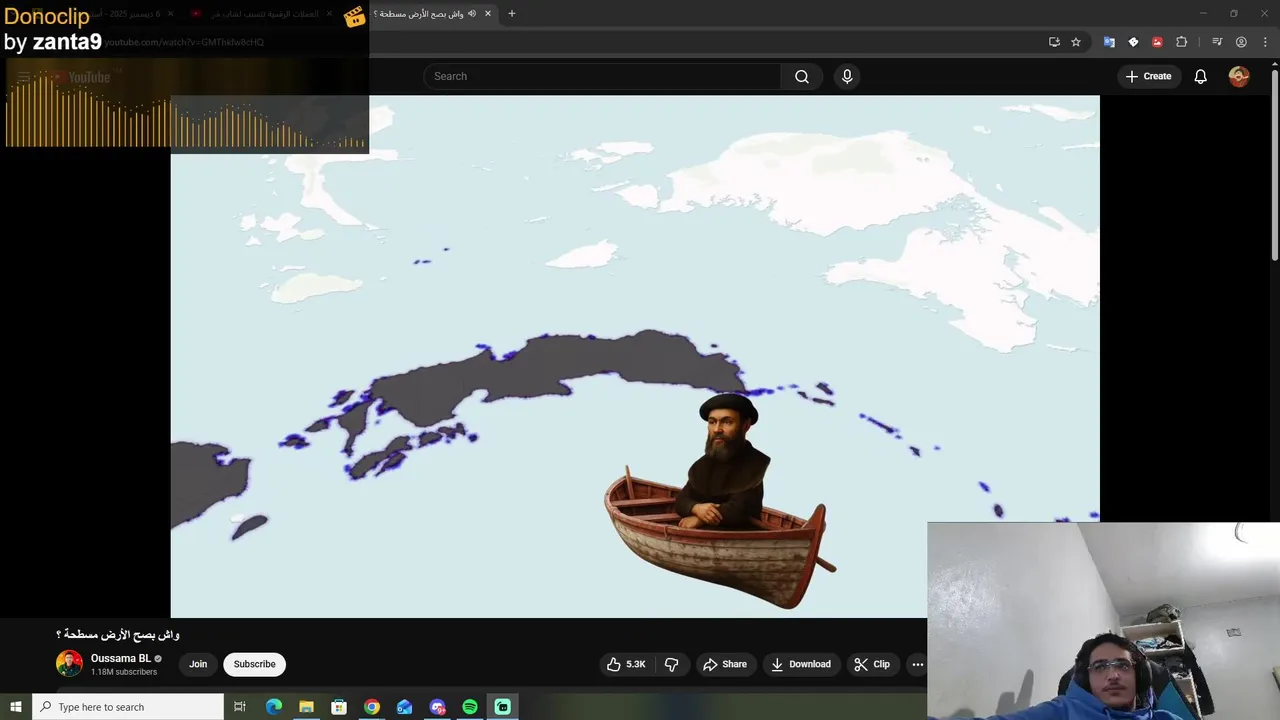Image resolution: width=1280 pixels, height=720 pixels.
Task: Open Oussama BL channel avatar
Action: coord(69,663)
